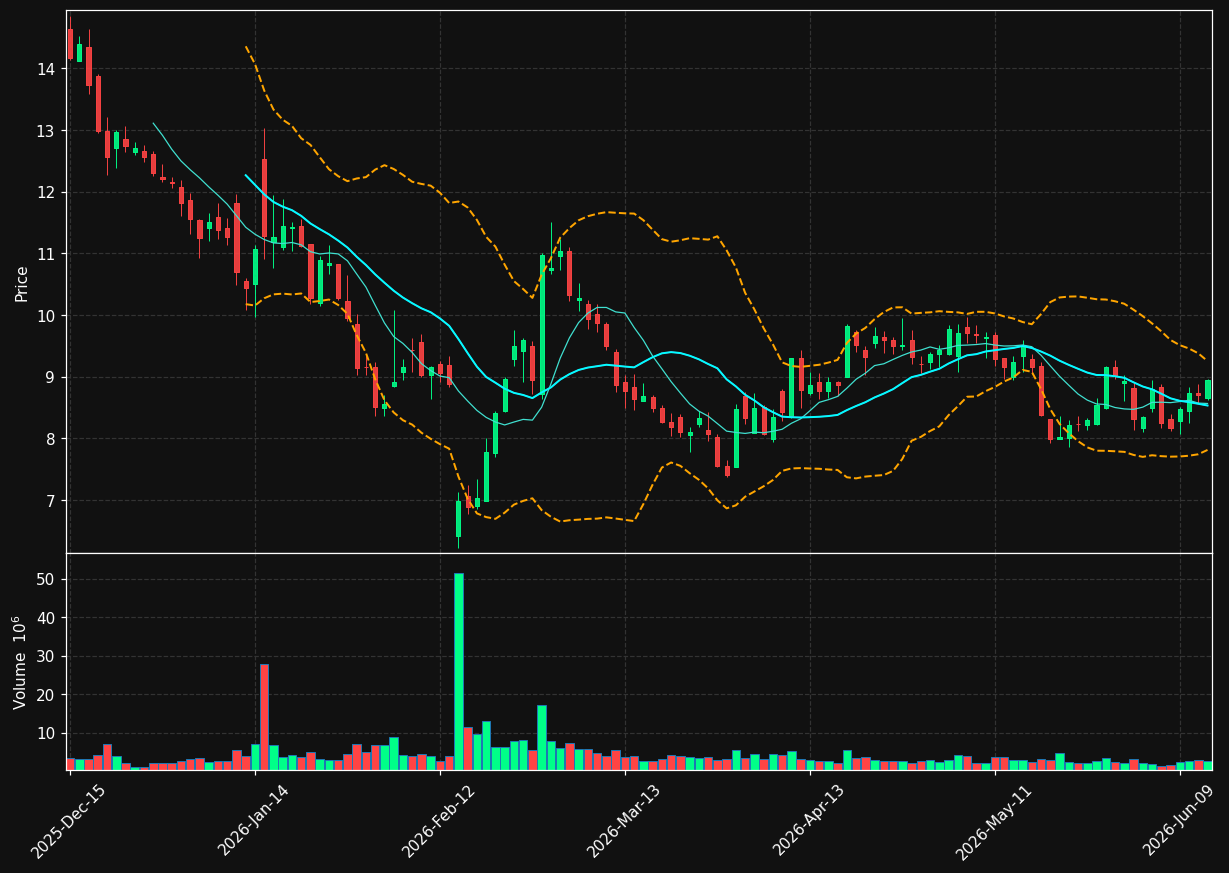Select the volume tick label 30

(x=47, y=657)
